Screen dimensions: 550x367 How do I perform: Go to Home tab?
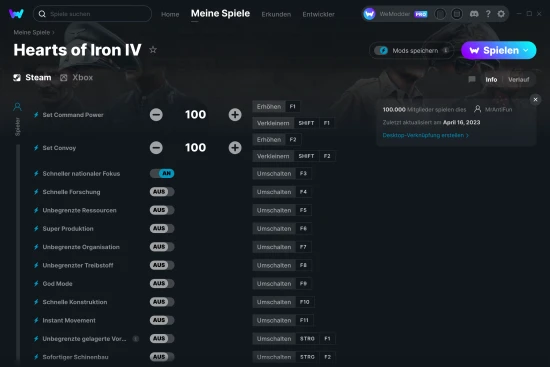click(x=170, y=14)
